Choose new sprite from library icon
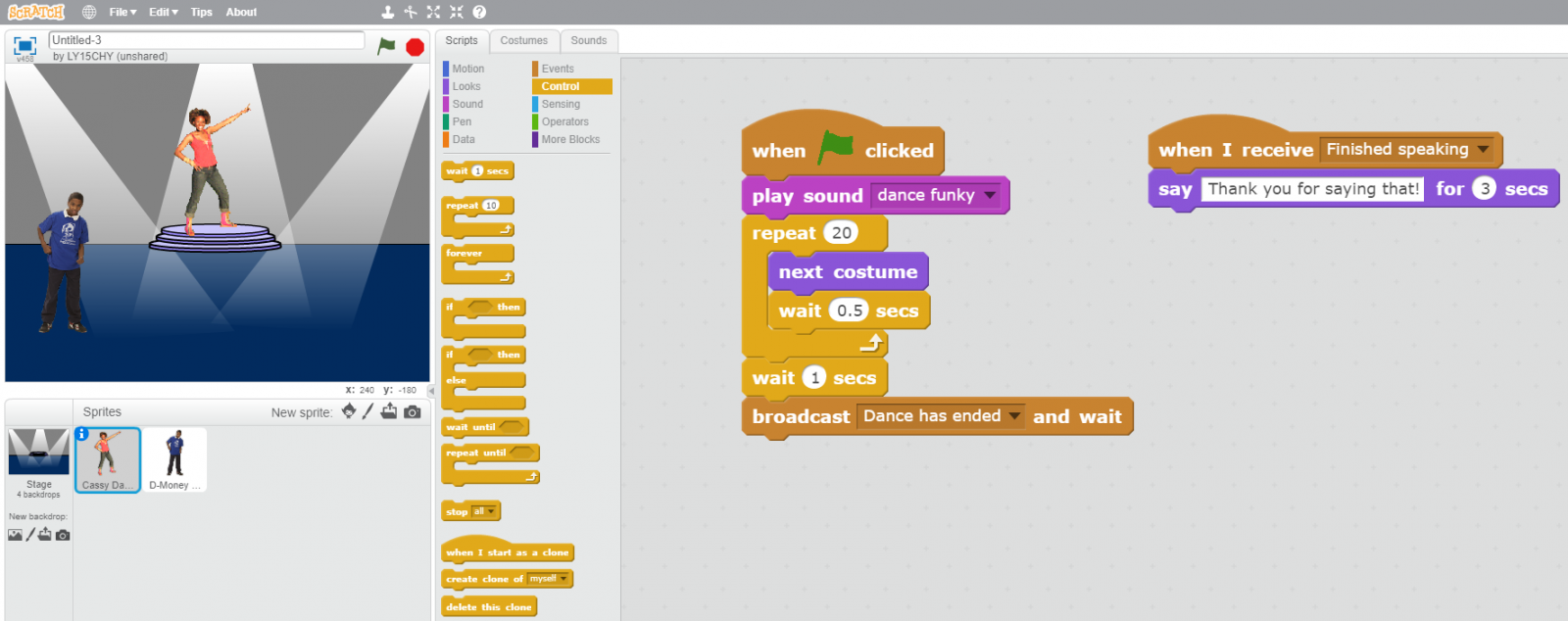1568x621 pixels. [x=349, y=411]
